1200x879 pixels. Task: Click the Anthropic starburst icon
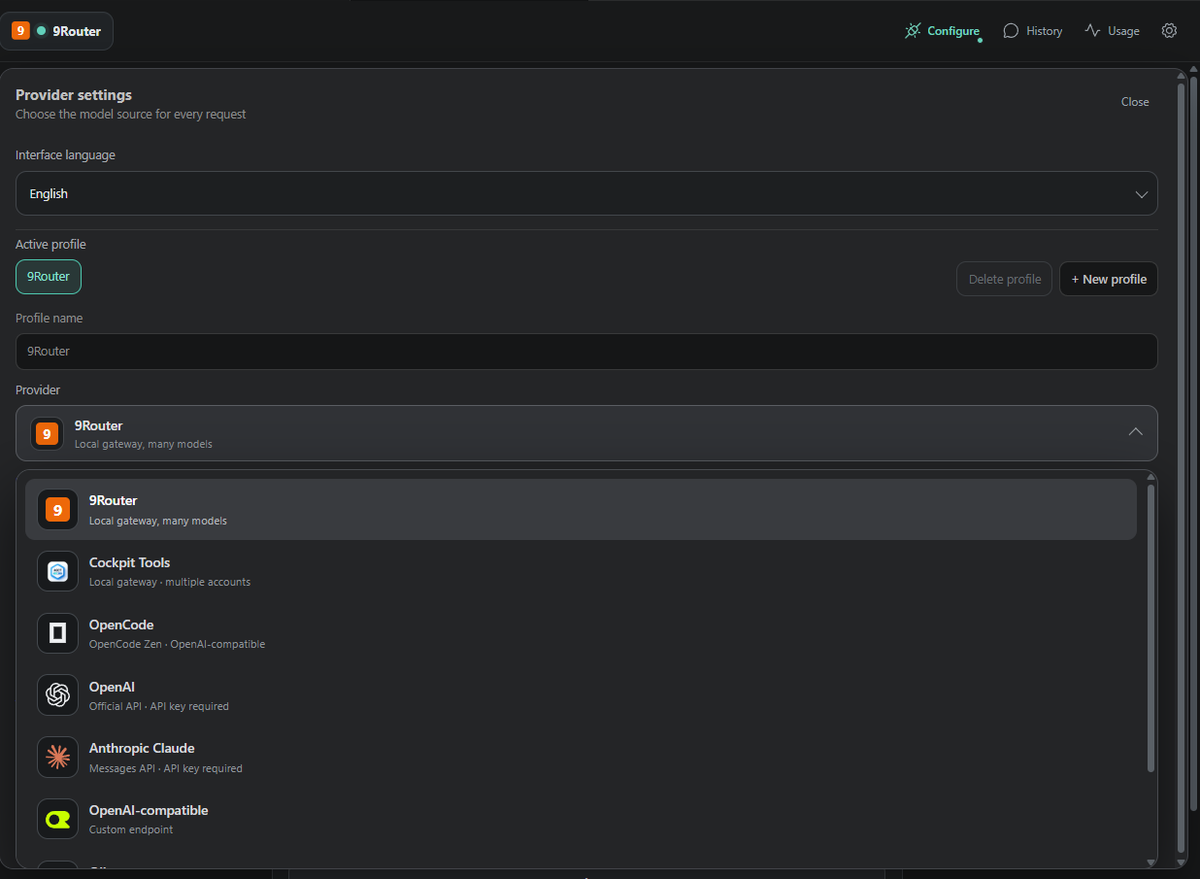pos(57,757)
